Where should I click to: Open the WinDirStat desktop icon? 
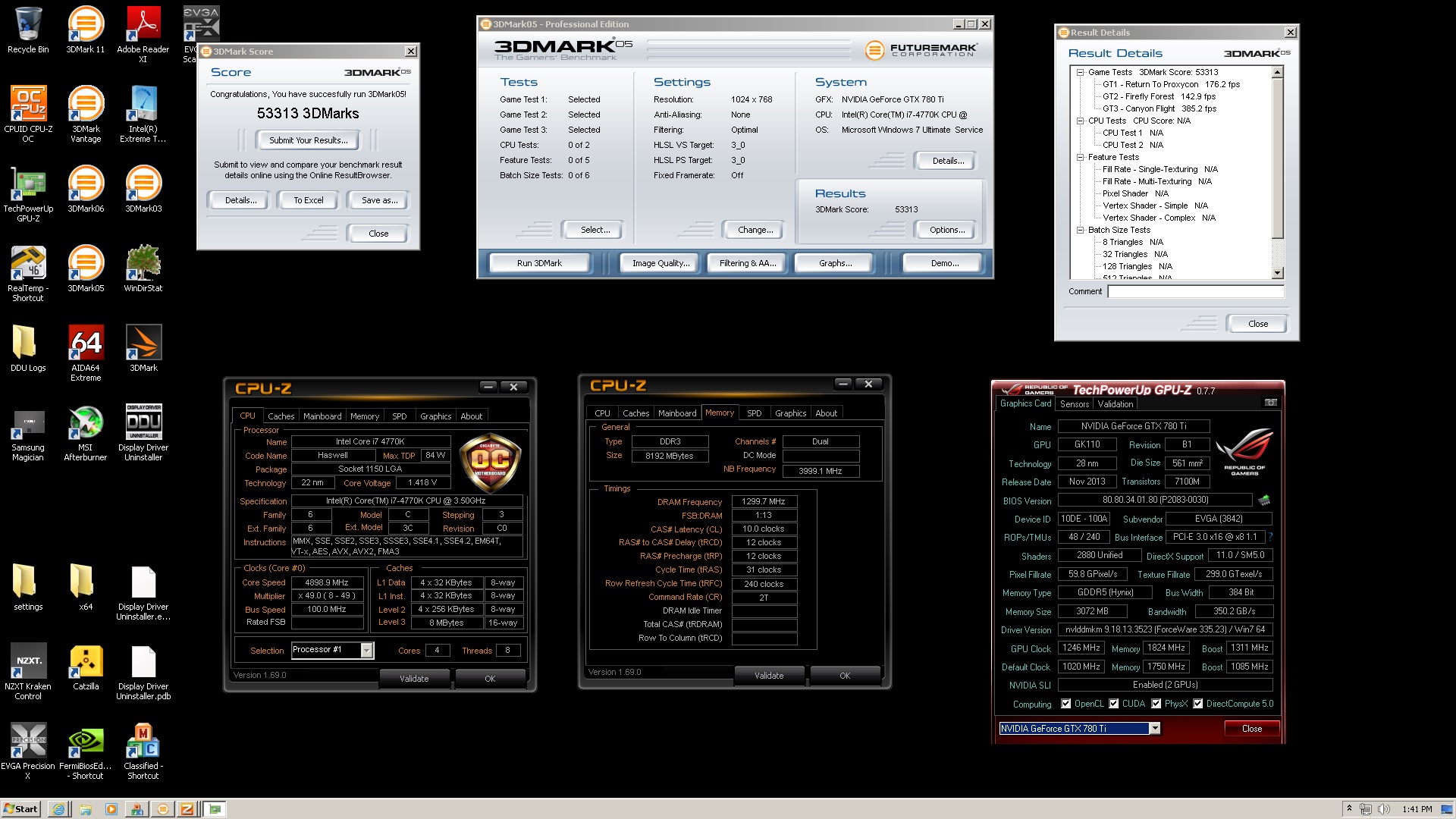[143, 269]
